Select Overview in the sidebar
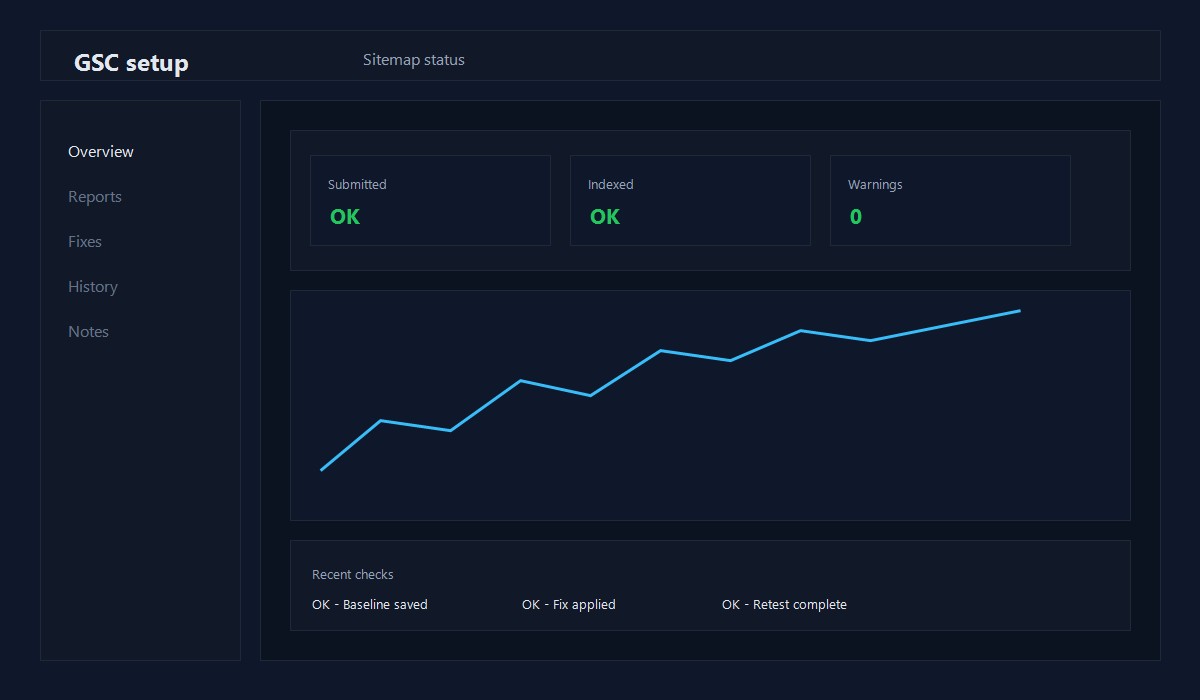 tap(100, 151)
